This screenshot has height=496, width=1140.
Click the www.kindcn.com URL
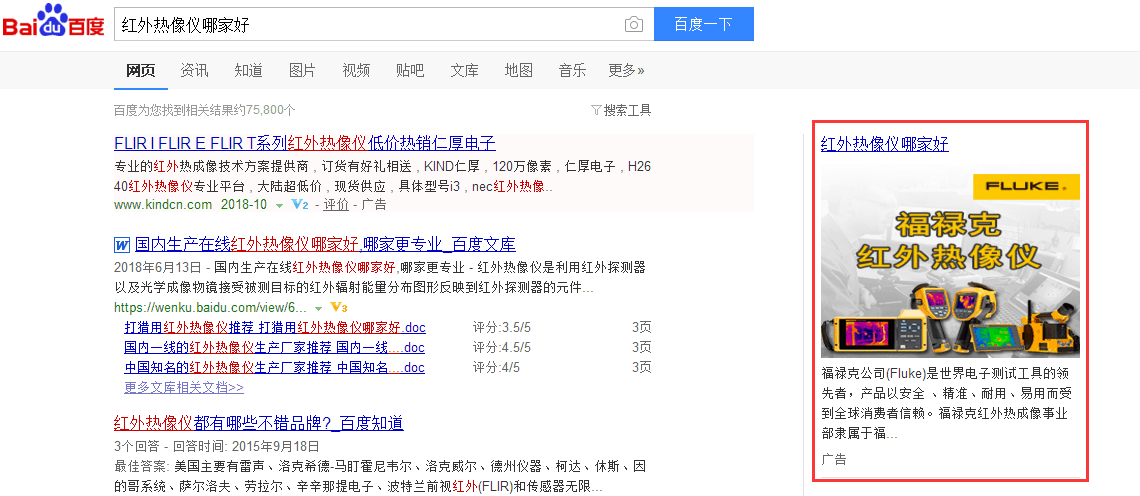tap(163, 204)
